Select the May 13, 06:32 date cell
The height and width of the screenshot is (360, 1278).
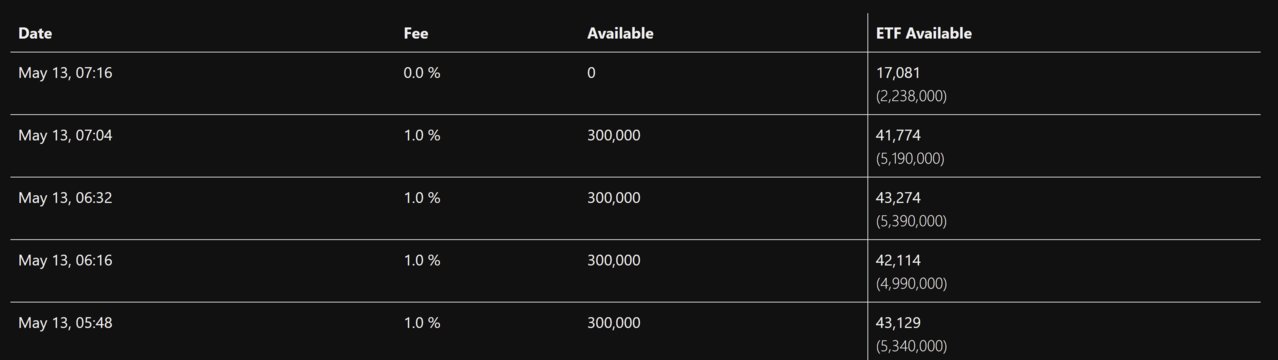click(65, 198)
